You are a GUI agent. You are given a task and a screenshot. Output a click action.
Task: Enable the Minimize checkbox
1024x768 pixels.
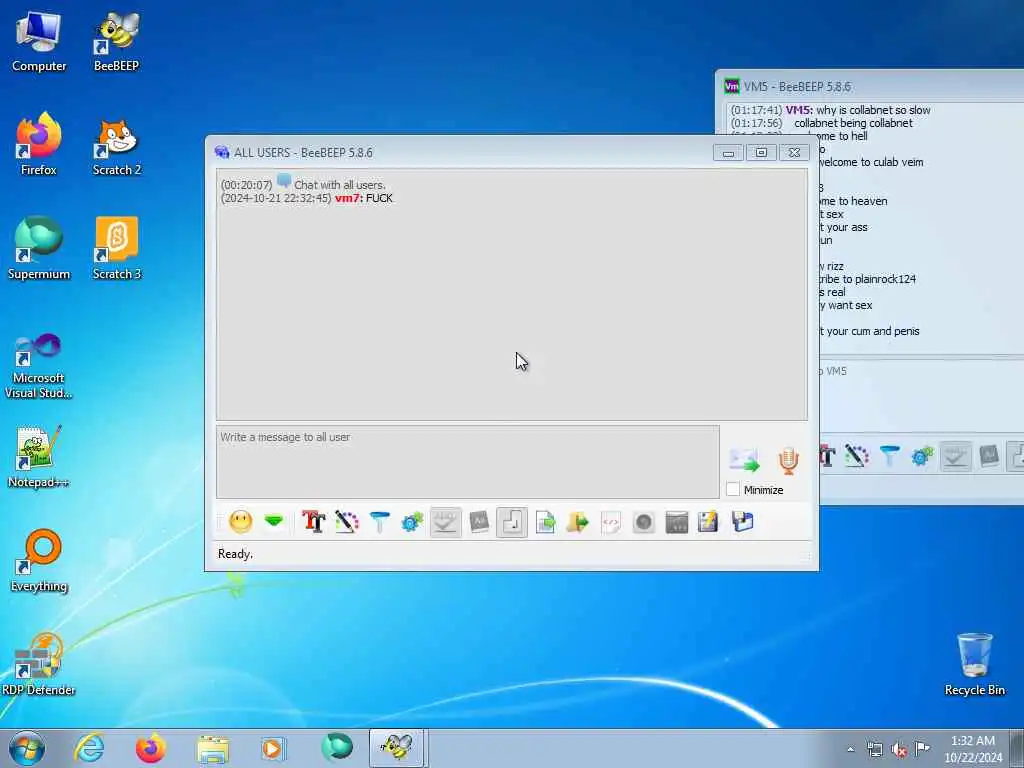(733, 489)
